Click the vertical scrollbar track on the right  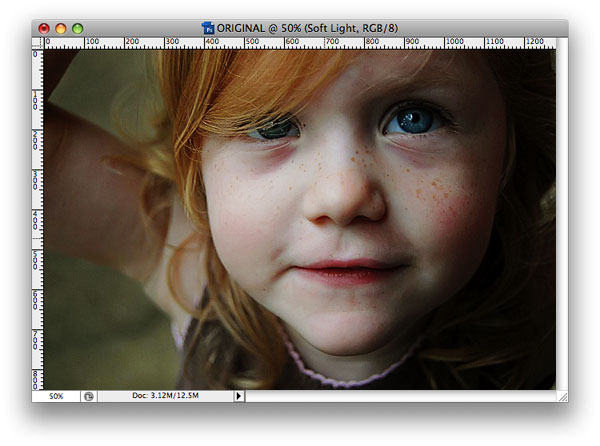pyautogui.click(x=562, y=214)
